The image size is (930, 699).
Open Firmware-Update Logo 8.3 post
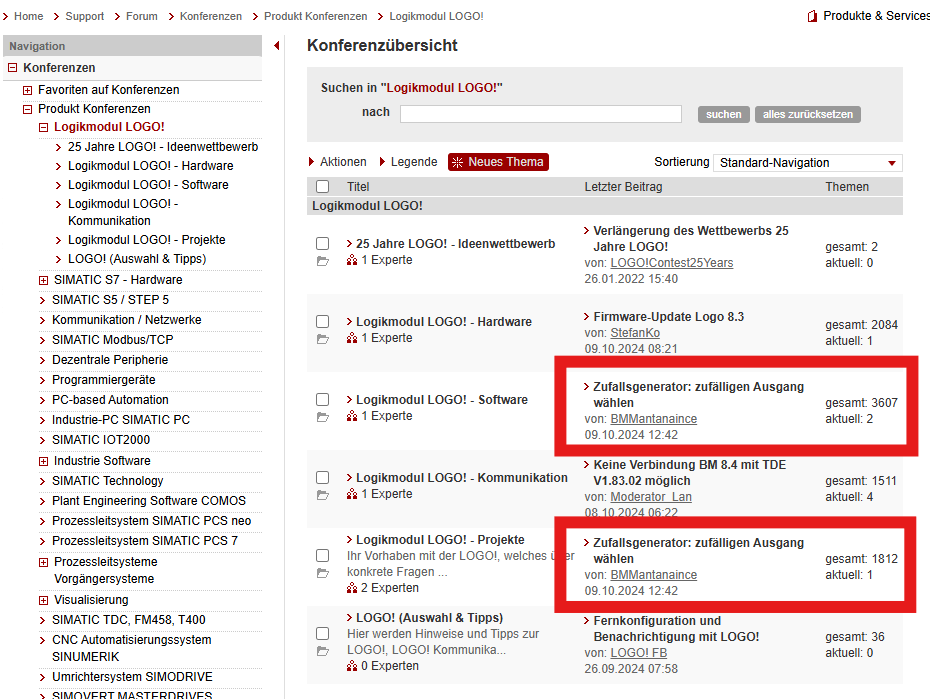click(668, 317)
